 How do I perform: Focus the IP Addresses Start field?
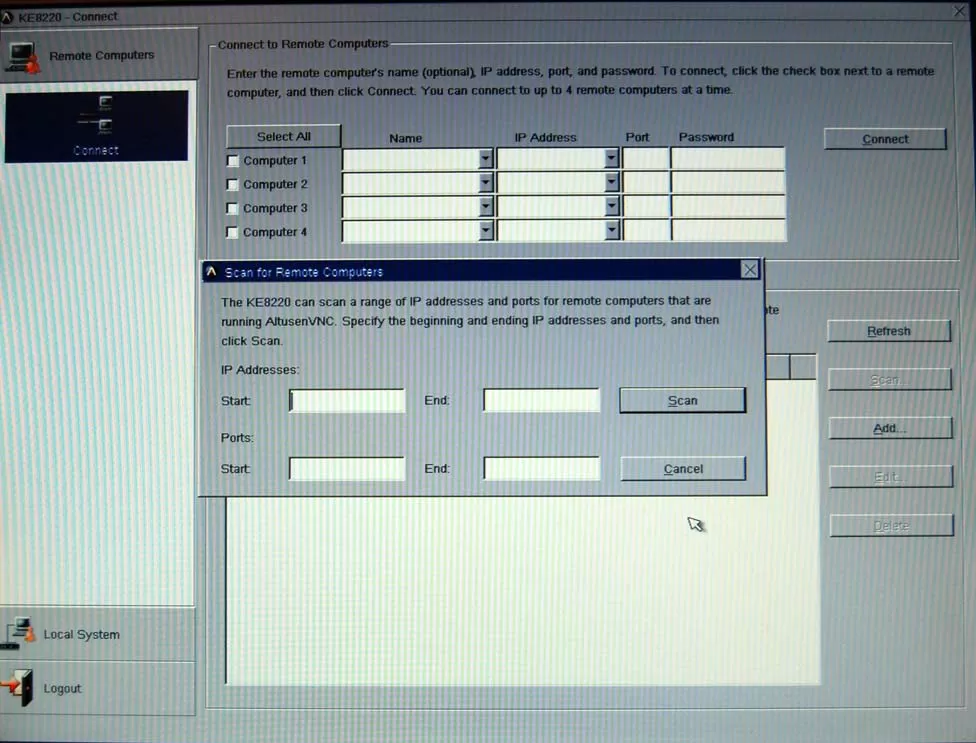pyautogui.click(x=347, y=401)
